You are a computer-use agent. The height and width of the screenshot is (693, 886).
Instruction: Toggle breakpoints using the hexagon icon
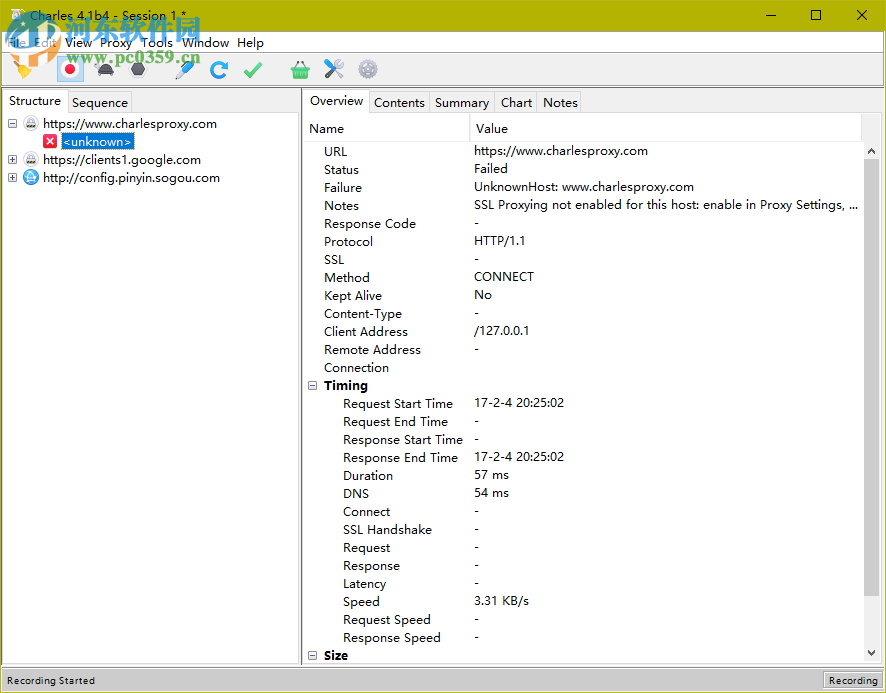[136, 69]
